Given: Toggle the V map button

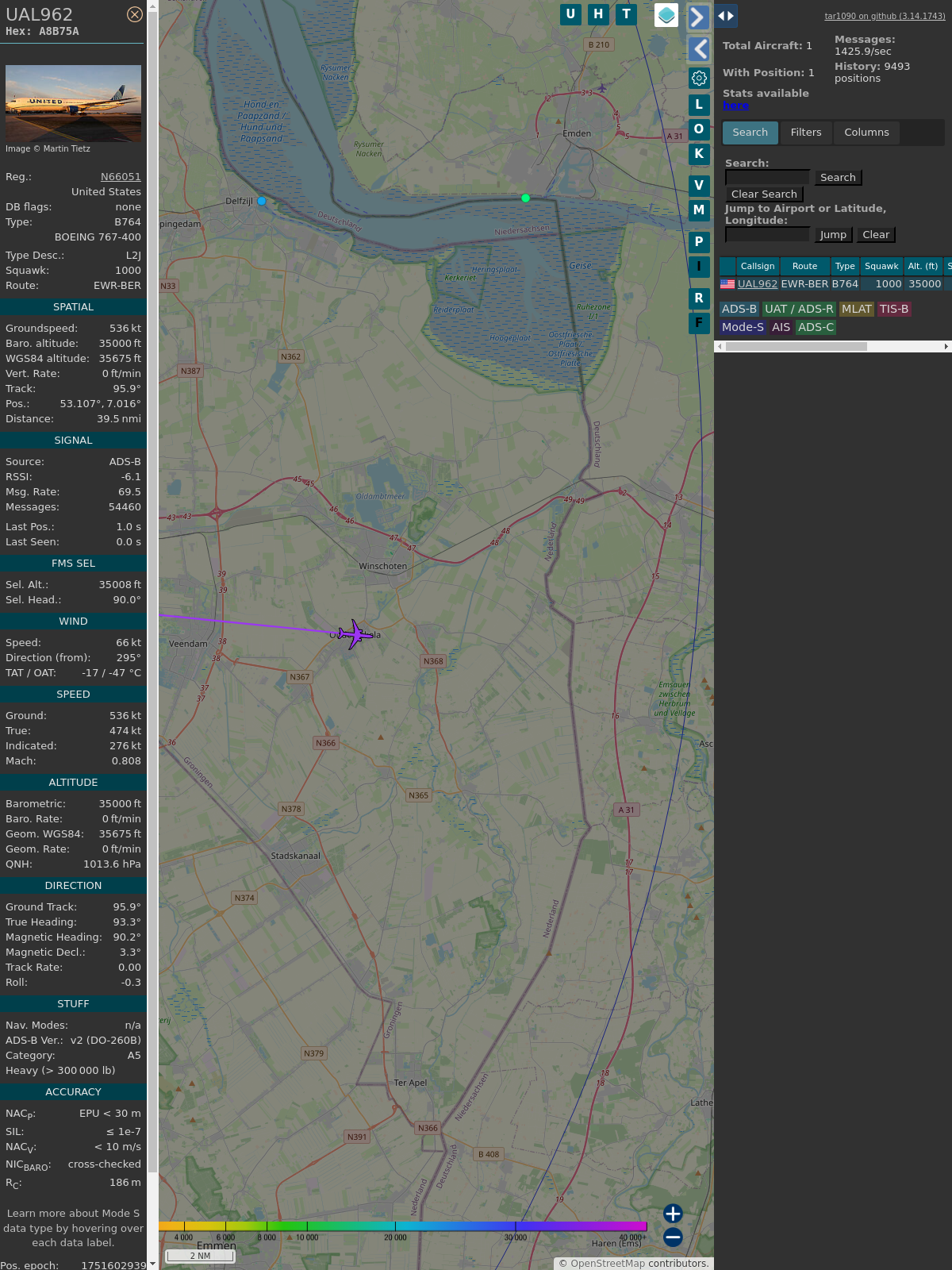Looking at the screenshot, I should click(x=699, y=185).
